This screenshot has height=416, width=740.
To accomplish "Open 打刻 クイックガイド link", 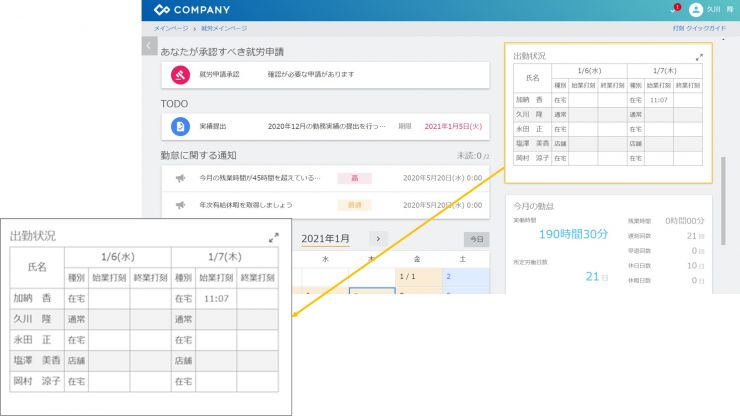I will tap(699, 28).
